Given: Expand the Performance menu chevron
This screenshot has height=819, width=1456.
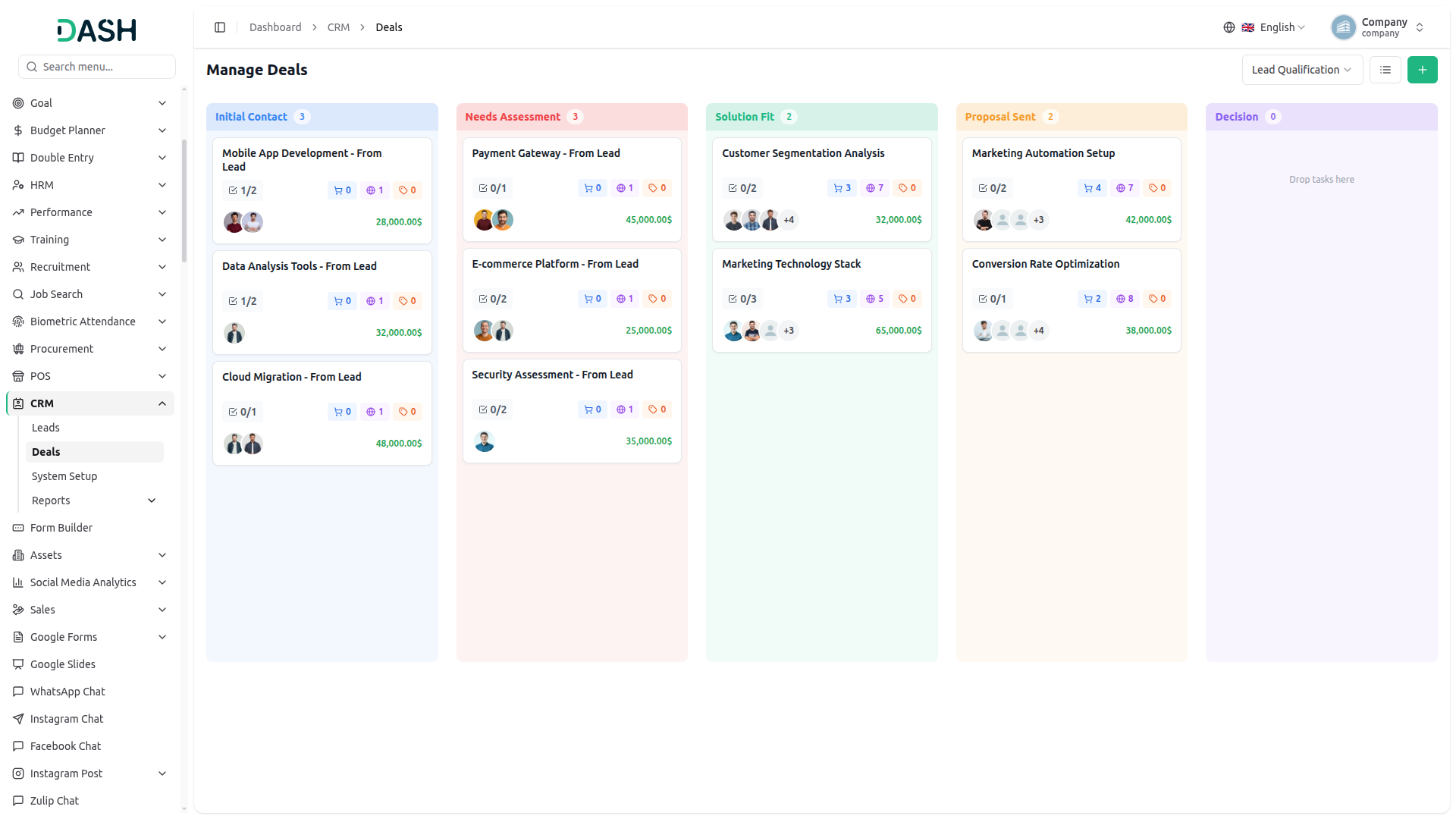Looking at the screenshot, I should [x=162, y=212].
